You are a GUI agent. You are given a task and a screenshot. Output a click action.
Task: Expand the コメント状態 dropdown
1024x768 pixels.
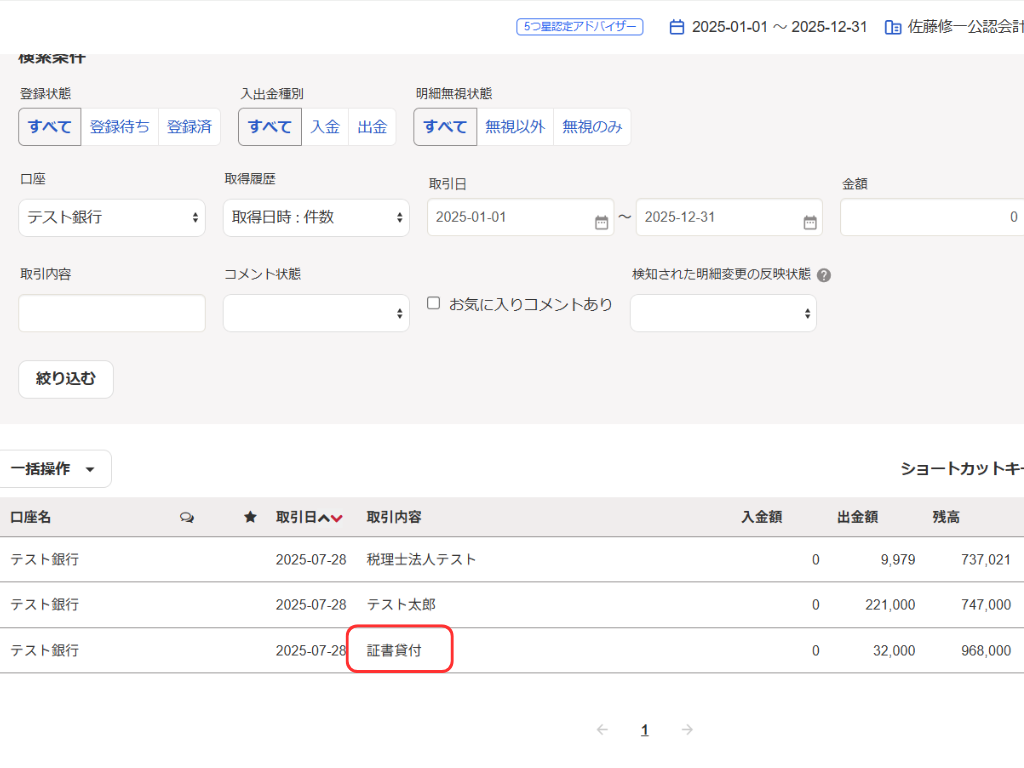point(316,313)
